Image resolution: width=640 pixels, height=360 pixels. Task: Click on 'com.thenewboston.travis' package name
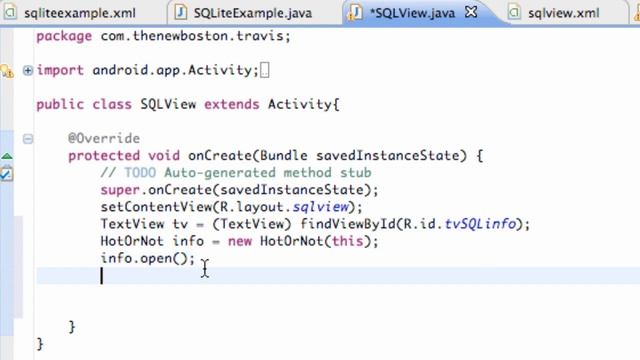pyautogui.click(x=192, y=36)
